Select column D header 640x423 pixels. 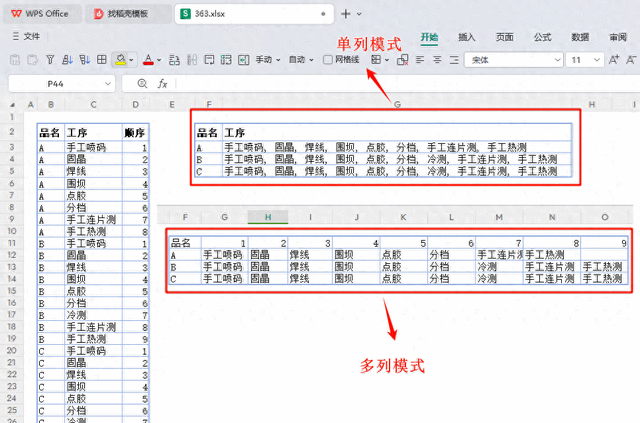click(x=136, y=105)
